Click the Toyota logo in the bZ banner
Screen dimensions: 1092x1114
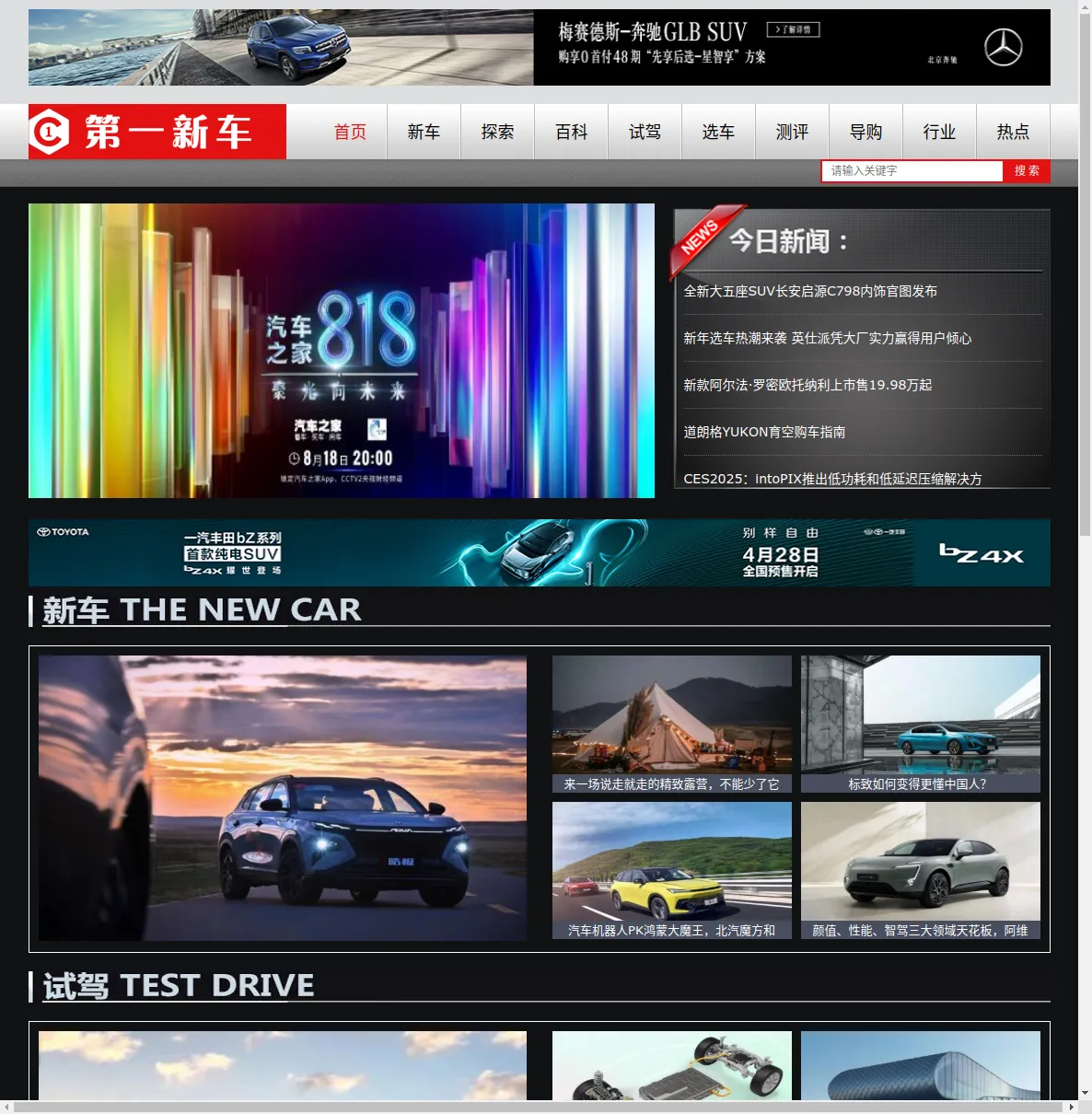click(x=63, y=532)
